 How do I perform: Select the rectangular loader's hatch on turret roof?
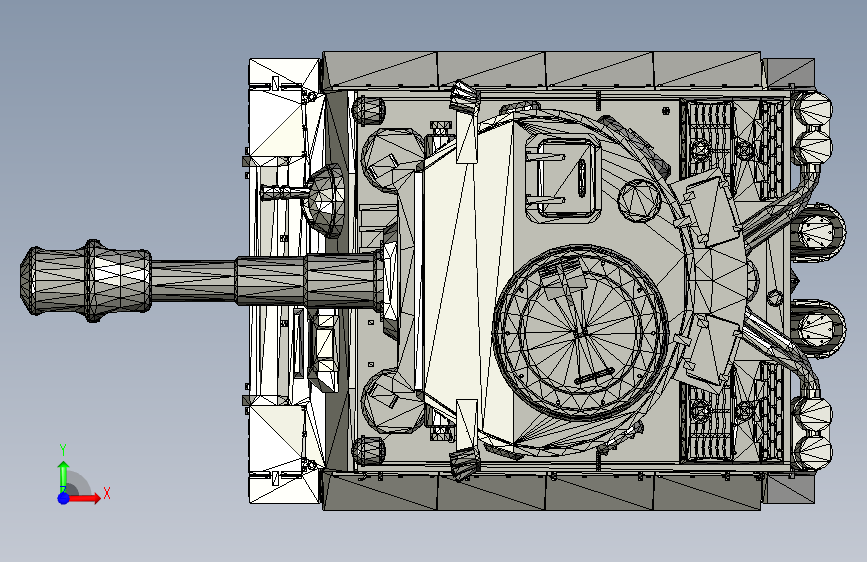tap(562, 177)
